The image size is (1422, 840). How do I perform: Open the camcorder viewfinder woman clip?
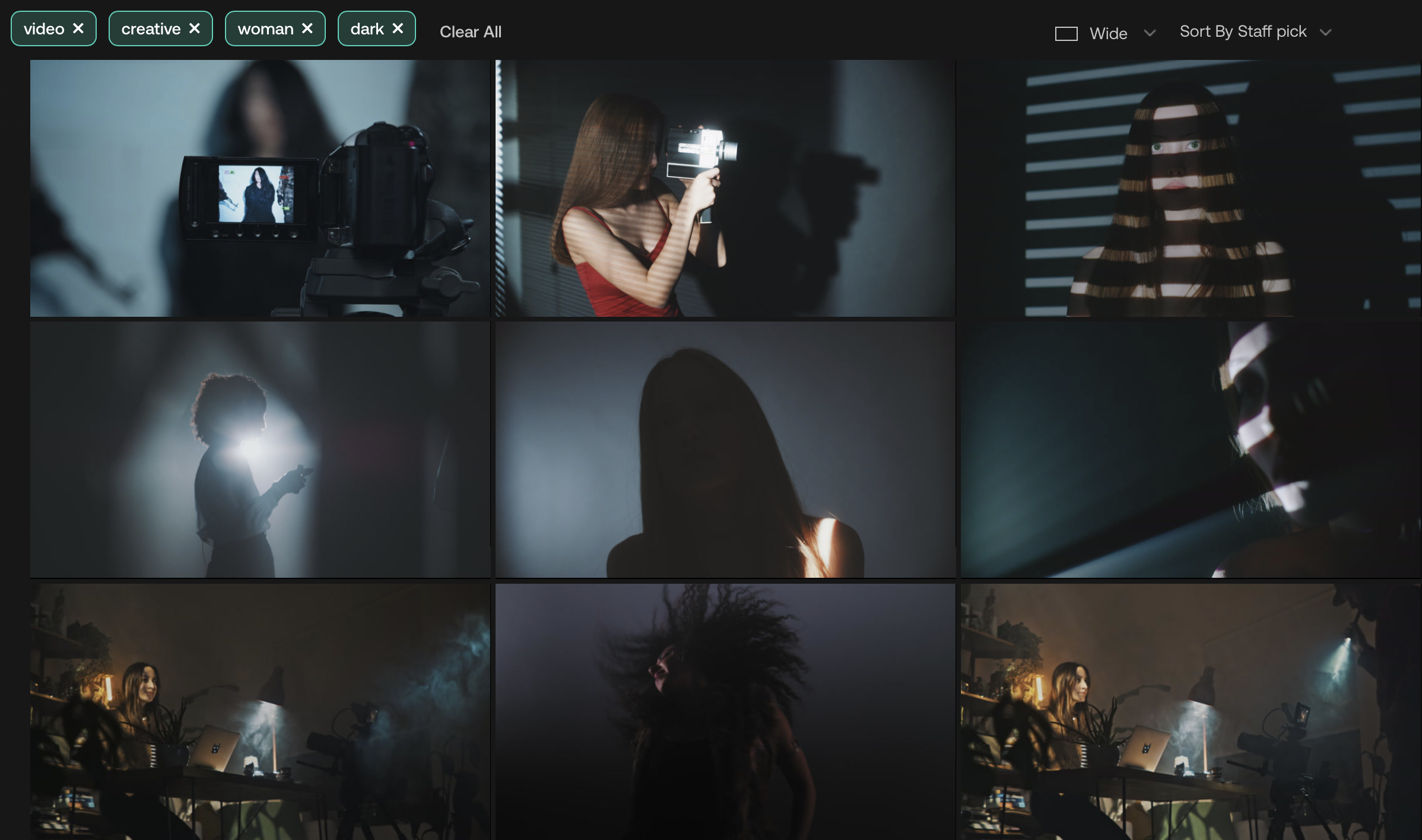tap(260, 188)
